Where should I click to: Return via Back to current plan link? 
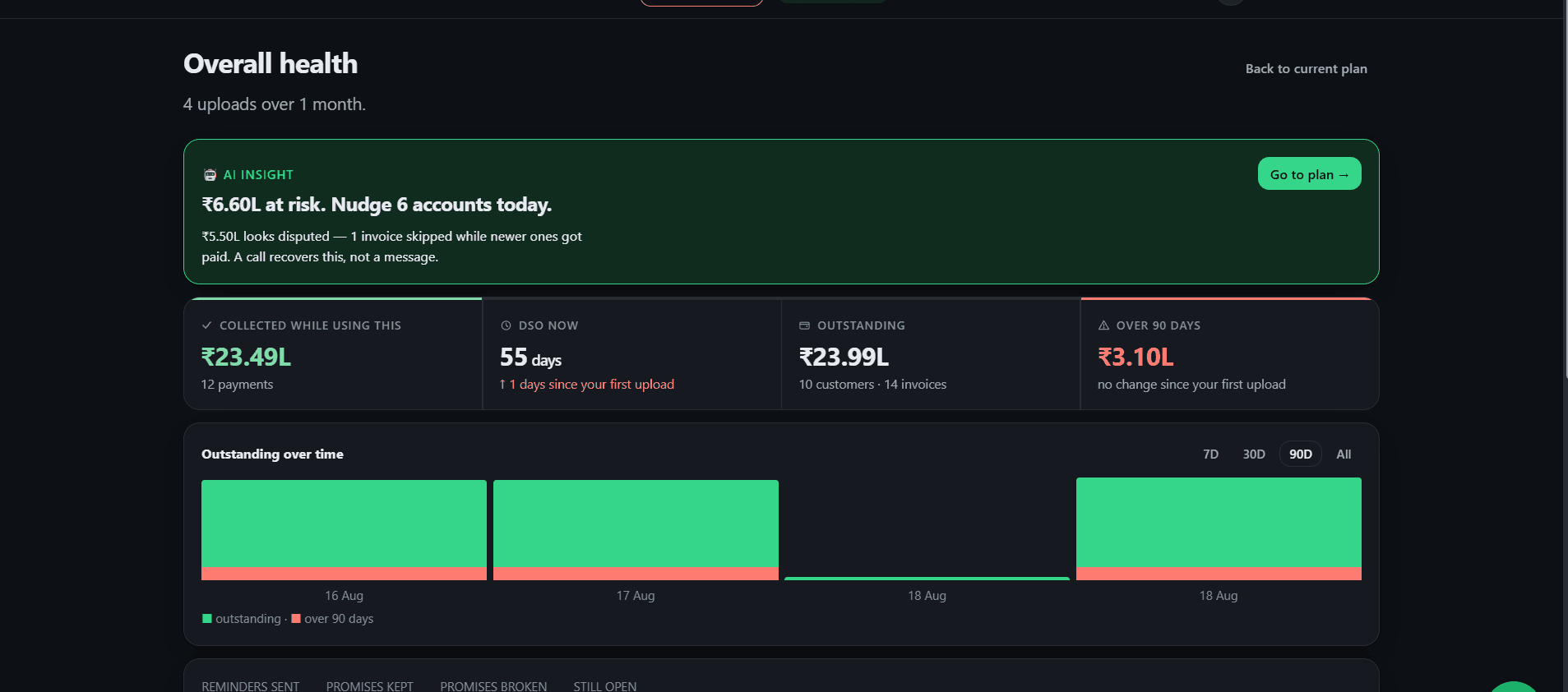pyautogui.click(x=1306, y=69)
